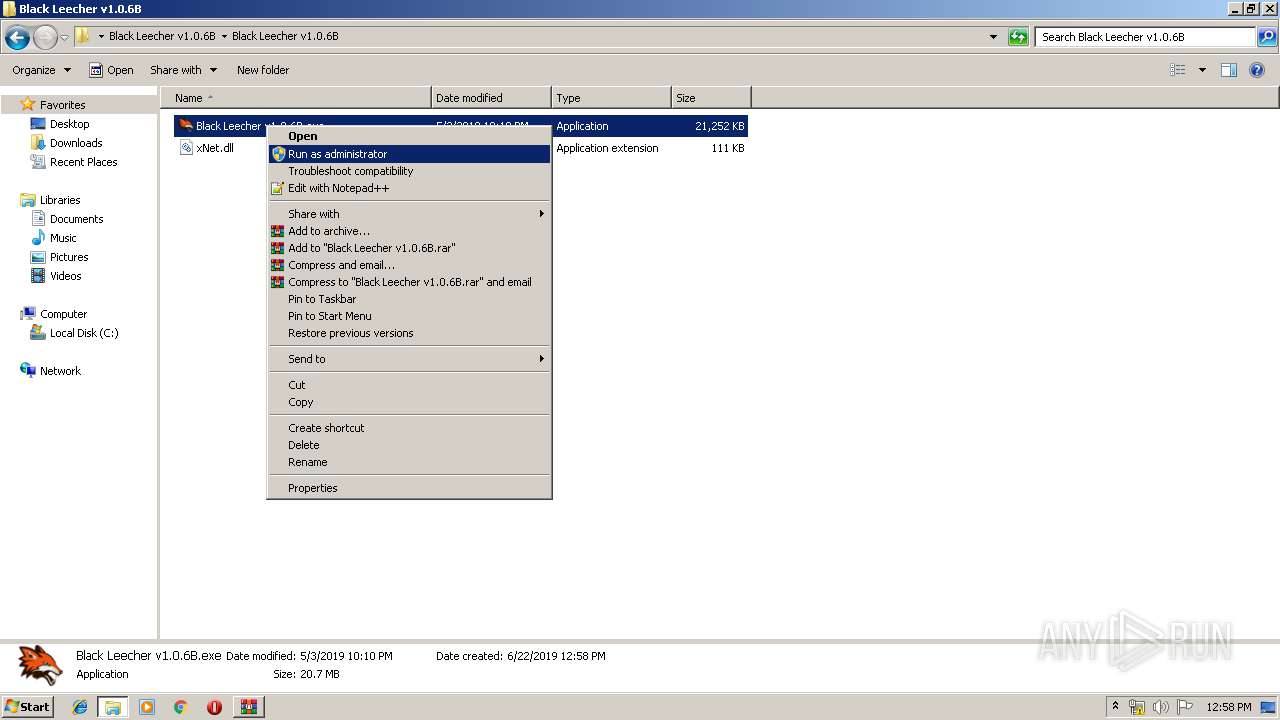1280x720 pixels.
Task: Click the search magnifier icon
Action: 1267,37
